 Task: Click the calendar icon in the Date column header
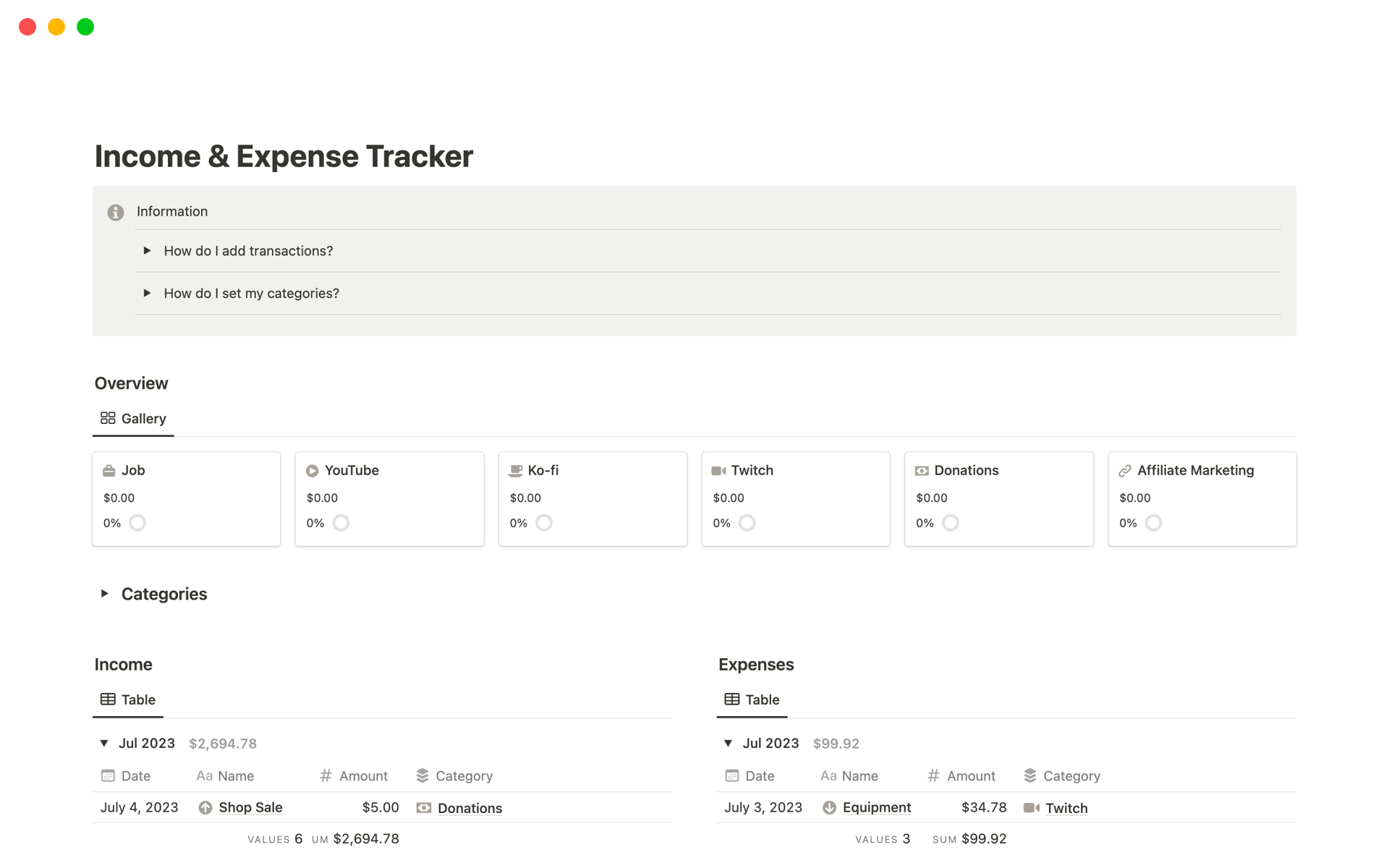pyautogui.click(x=107, y=775)
